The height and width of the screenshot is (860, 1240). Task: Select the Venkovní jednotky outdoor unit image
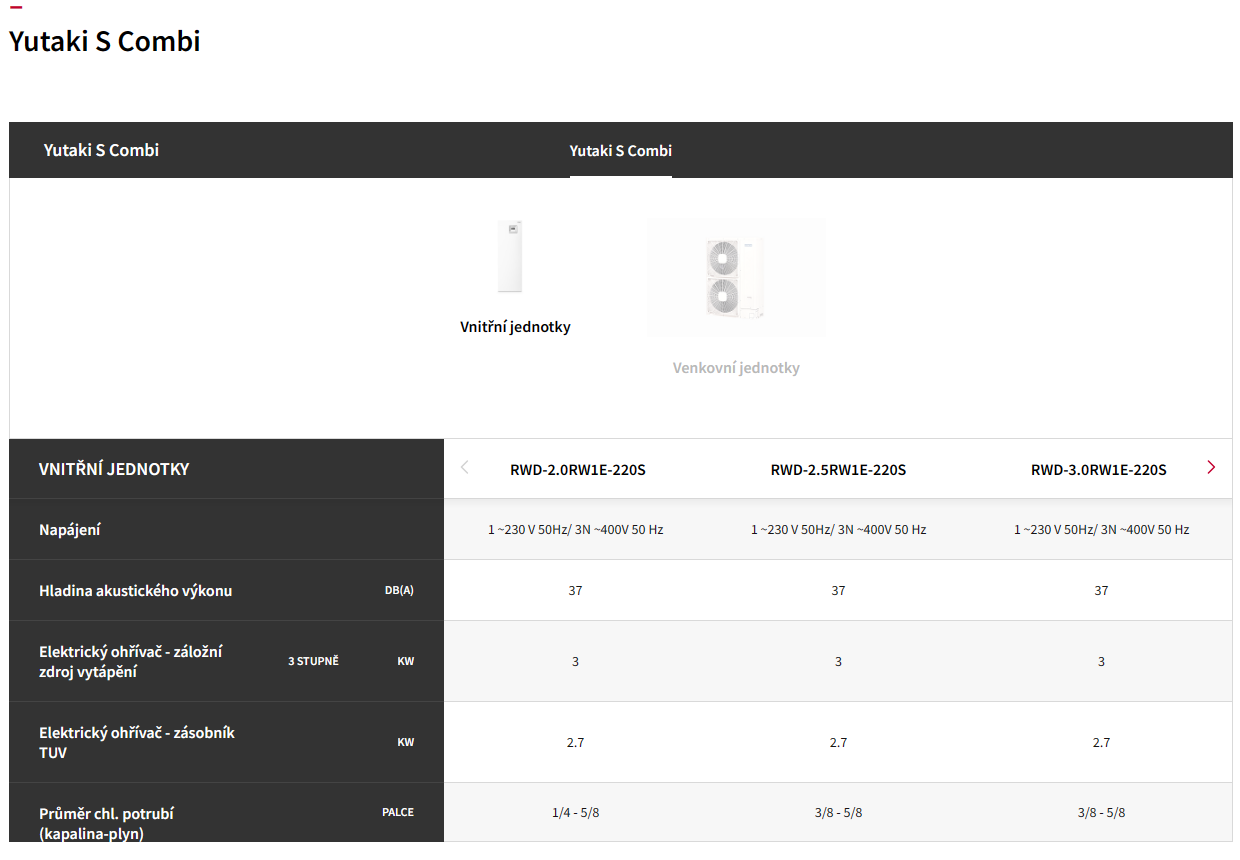point(736,278)
